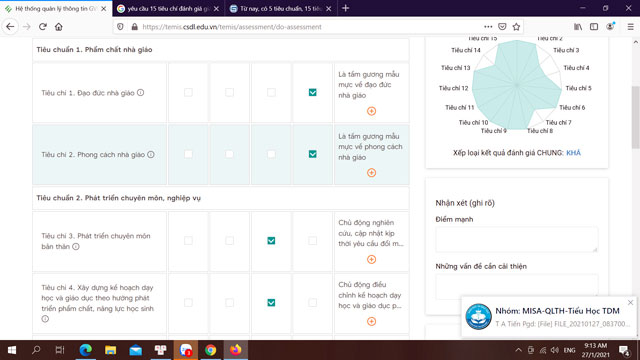The width and height of the screenshot is (640, 360).
Task: Open info icon for Tiêu chí 3
Action: click(x=76, y=247)
